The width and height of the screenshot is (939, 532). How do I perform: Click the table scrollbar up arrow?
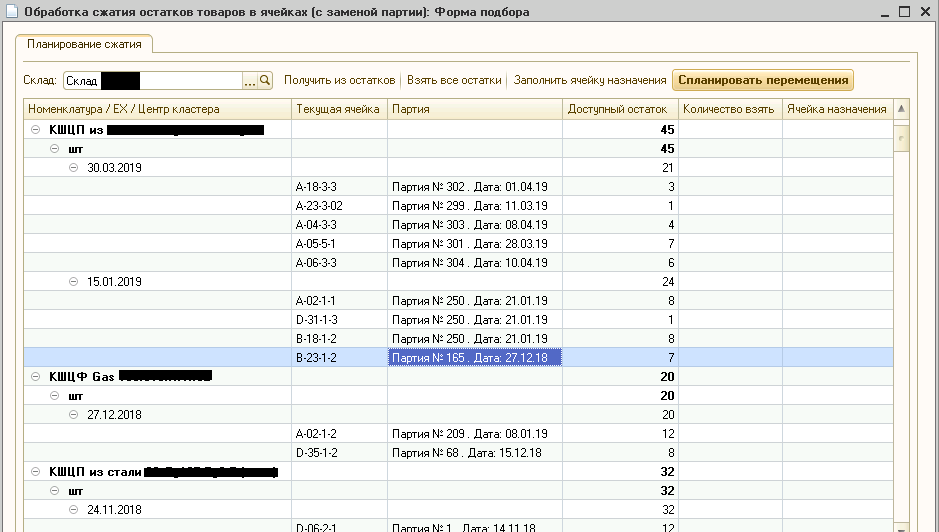click(901, 109)
